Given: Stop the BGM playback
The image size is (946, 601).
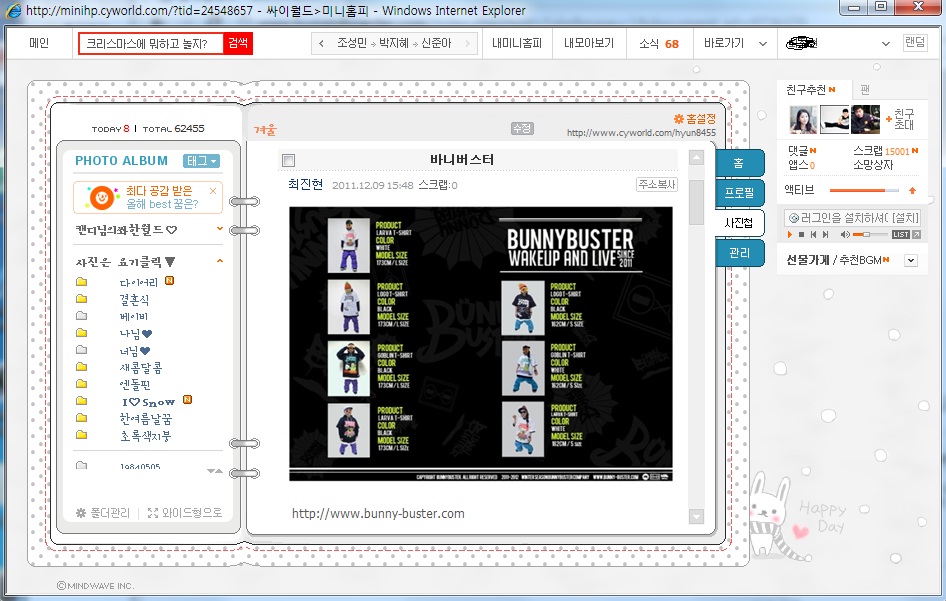Looking at the screenshot, I should [801, 234].
